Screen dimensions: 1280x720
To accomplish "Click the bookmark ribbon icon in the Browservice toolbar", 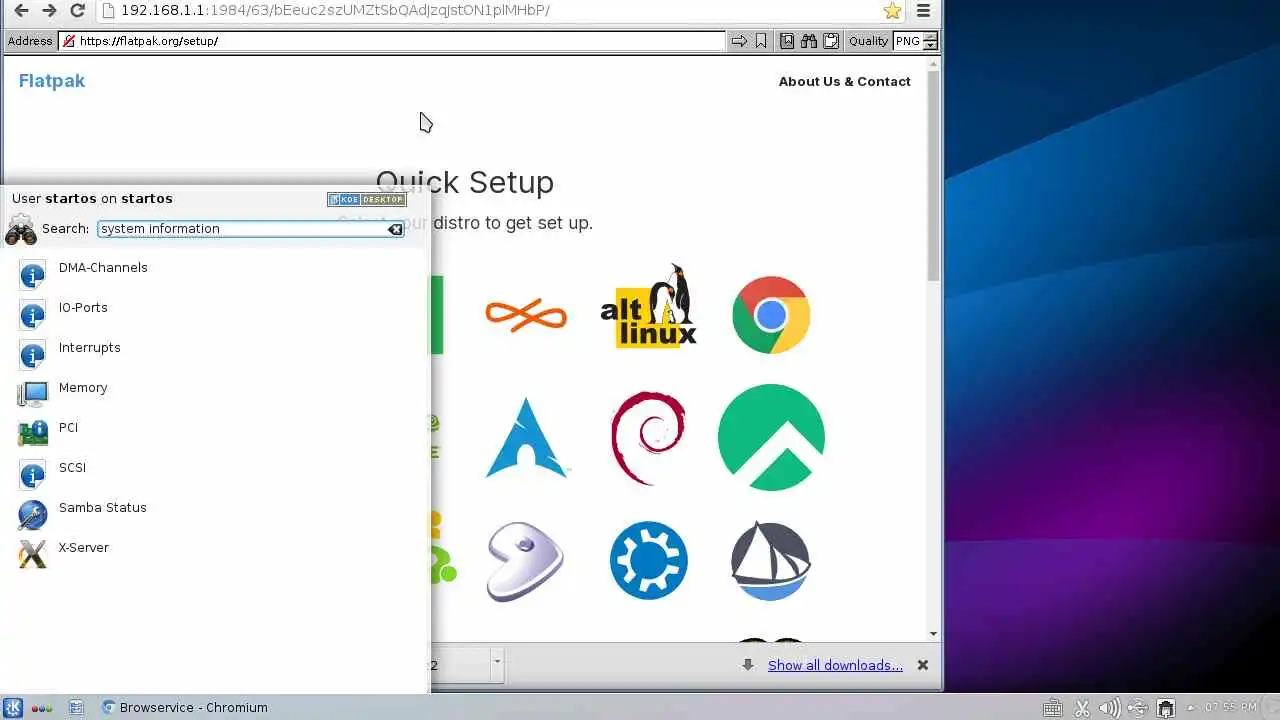I will tap(761, 41).
